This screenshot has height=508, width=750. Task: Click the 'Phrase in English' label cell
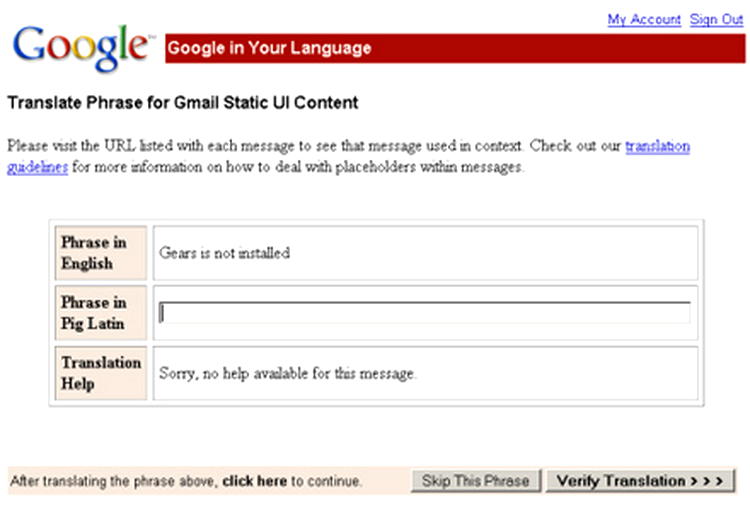[x=101, y=253]
